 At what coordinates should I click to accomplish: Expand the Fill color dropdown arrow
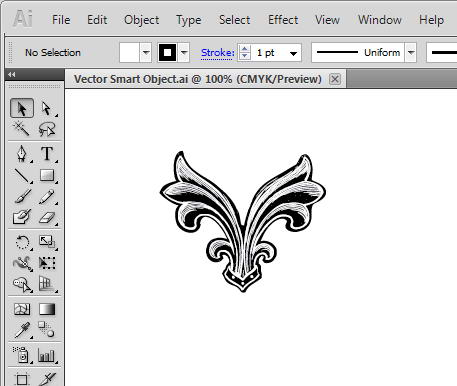click(x=146, y=52)
